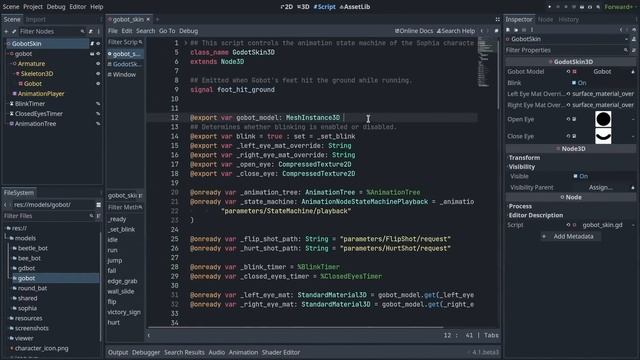The width and height of the screenshot is (640, 360).
Task: Open object documentation icon next to GobotSkin
Action: click(634, 39)
